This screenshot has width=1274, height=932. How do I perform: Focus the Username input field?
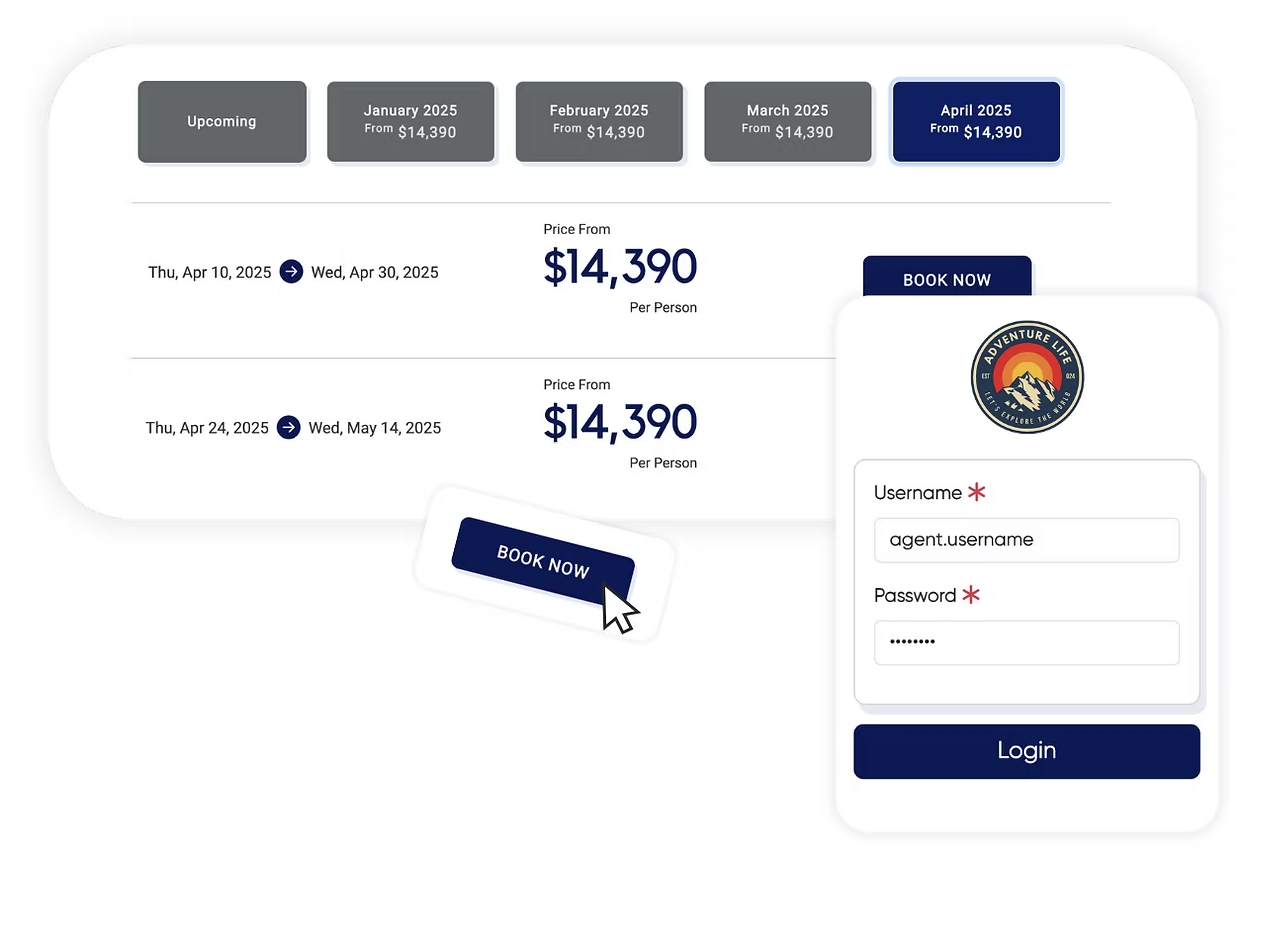click(1026, 540)
